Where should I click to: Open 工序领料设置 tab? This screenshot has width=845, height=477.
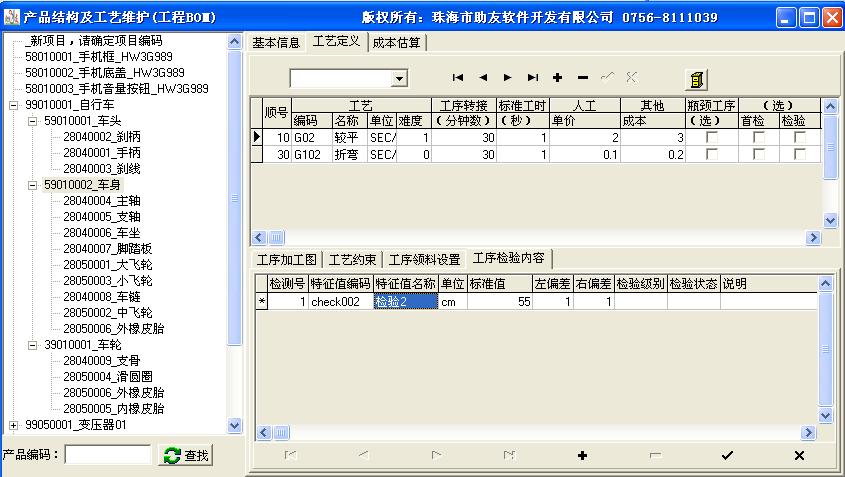(425, 260)
